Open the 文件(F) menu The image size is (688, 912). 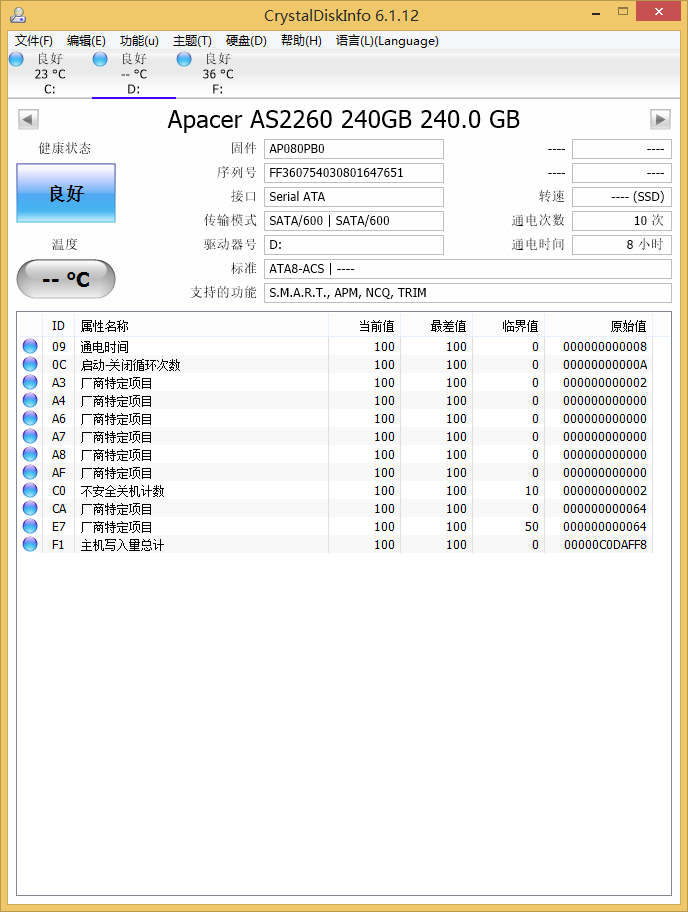pyautogui.click(x=34, y=41)
